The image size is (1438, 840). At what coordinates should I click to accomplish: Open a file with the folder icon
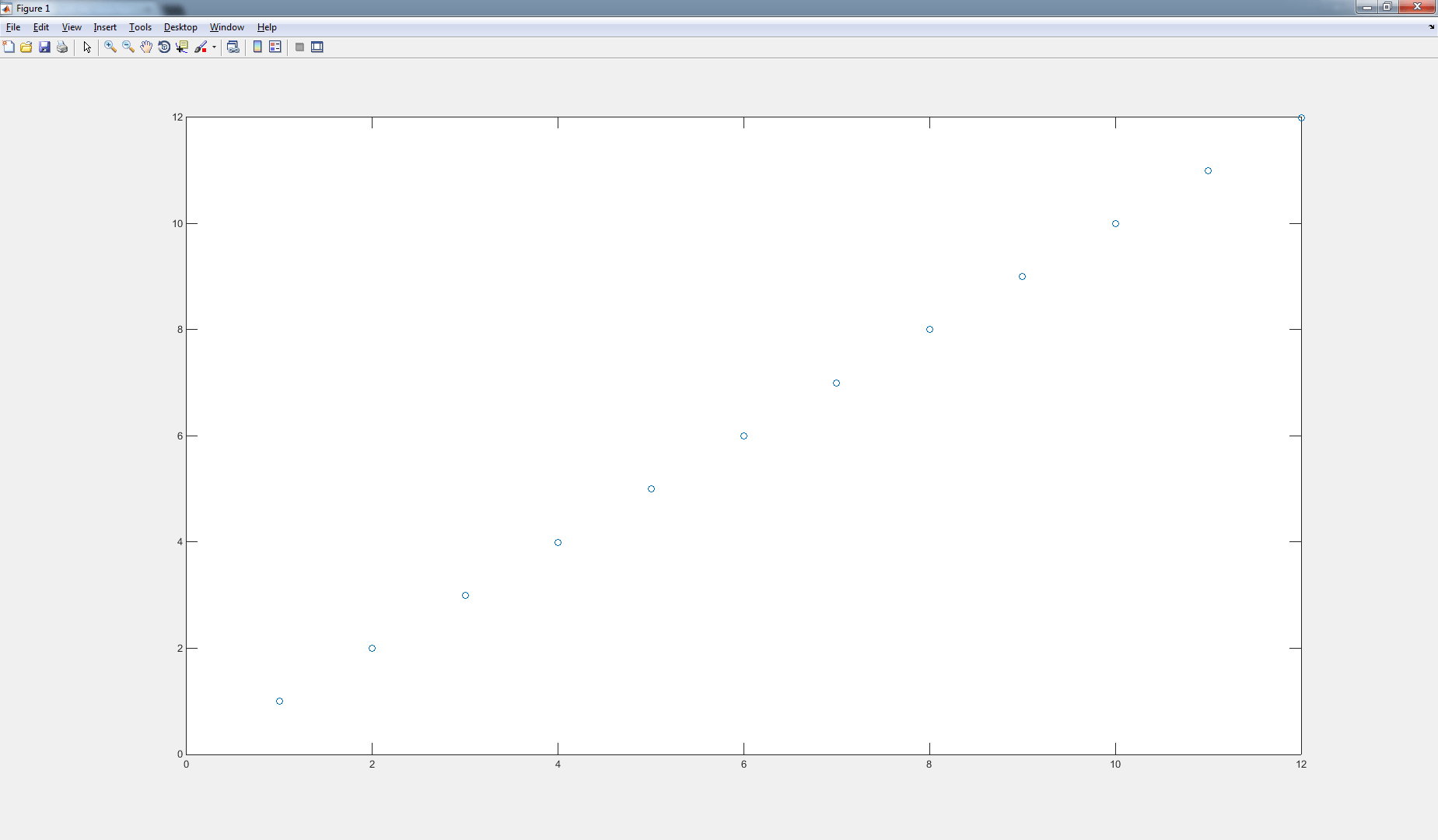click(26, 47)
